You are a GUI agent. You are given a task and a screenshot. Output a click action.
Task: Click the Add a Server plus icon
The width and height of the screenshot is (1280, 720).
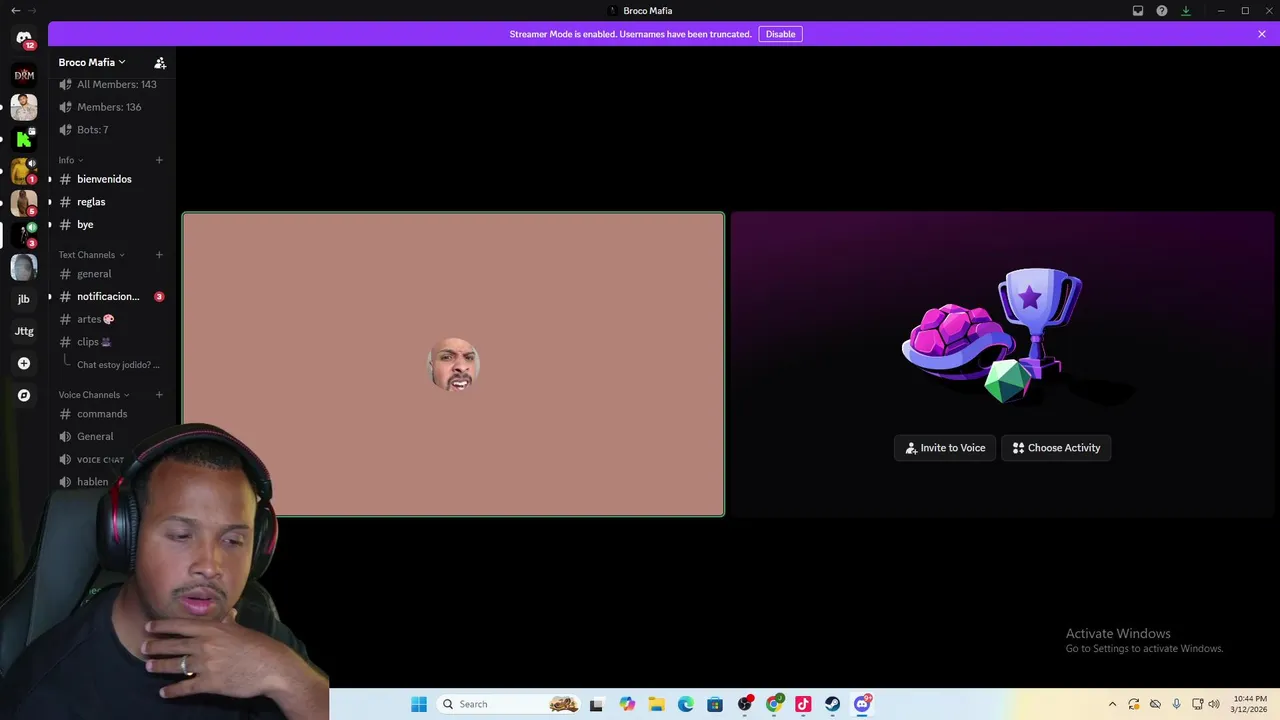(x=24, y=363)
